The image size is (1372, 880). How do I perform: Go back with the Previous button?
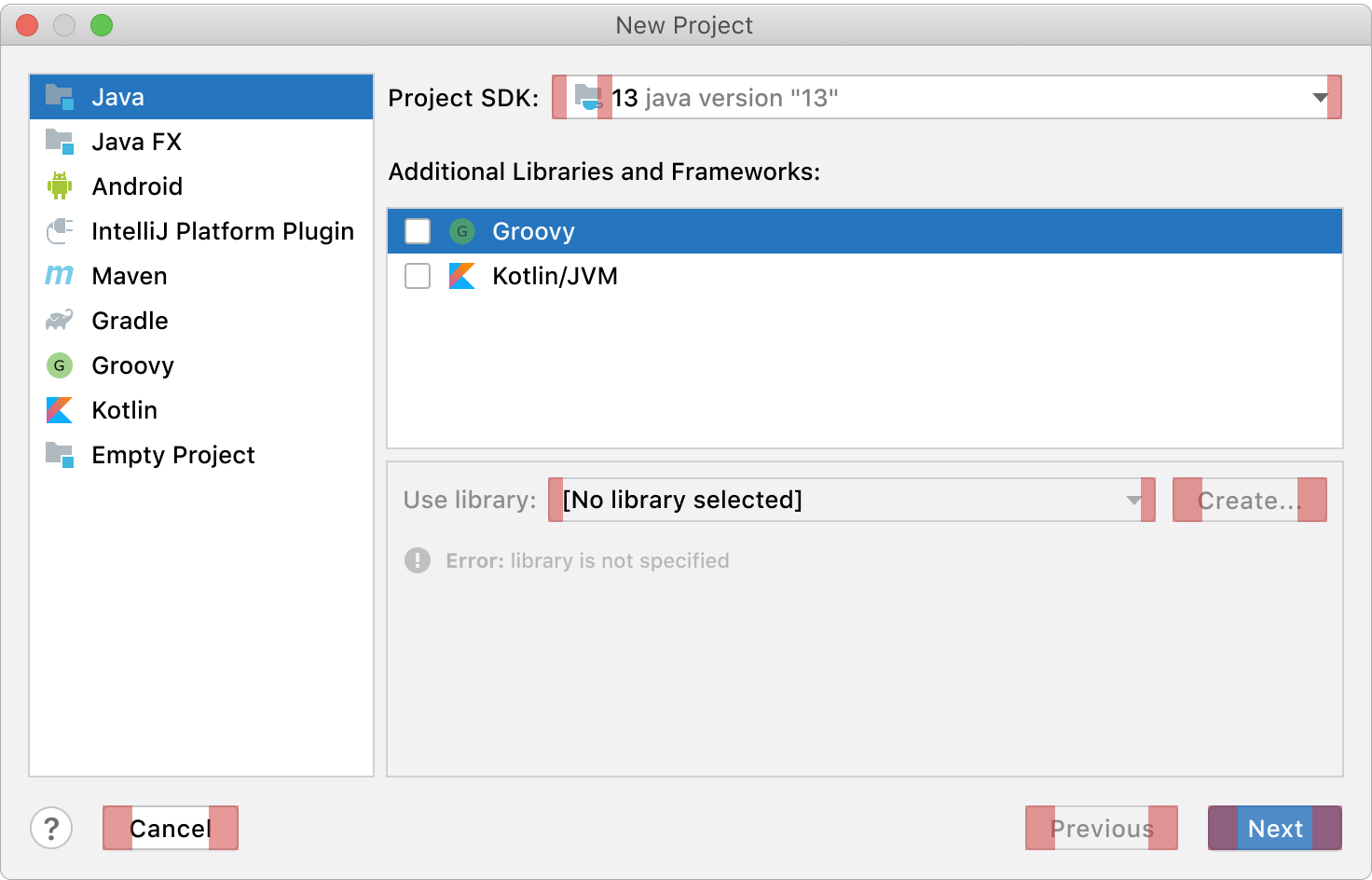click(1102, 828)
